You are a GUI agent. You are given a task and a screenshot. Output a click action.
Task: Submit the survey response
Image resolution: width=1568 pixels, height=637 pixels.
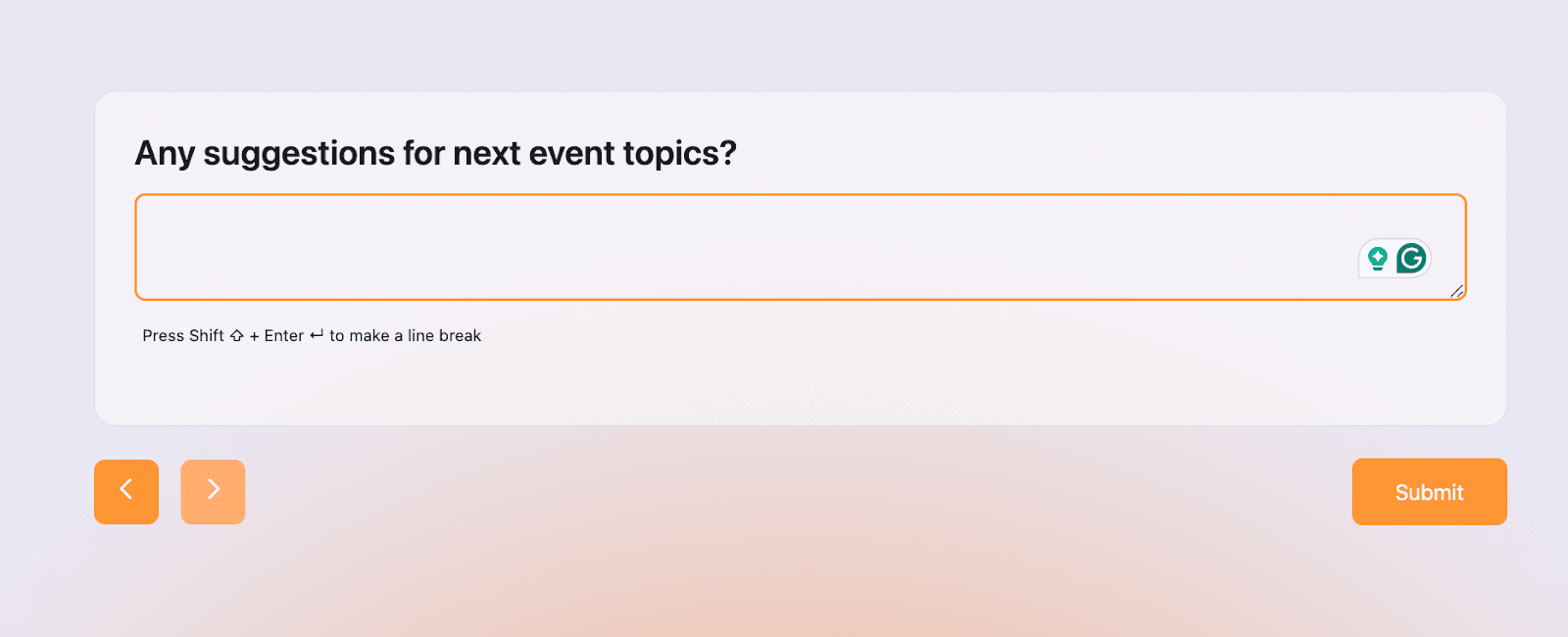tap(1428, 492)
